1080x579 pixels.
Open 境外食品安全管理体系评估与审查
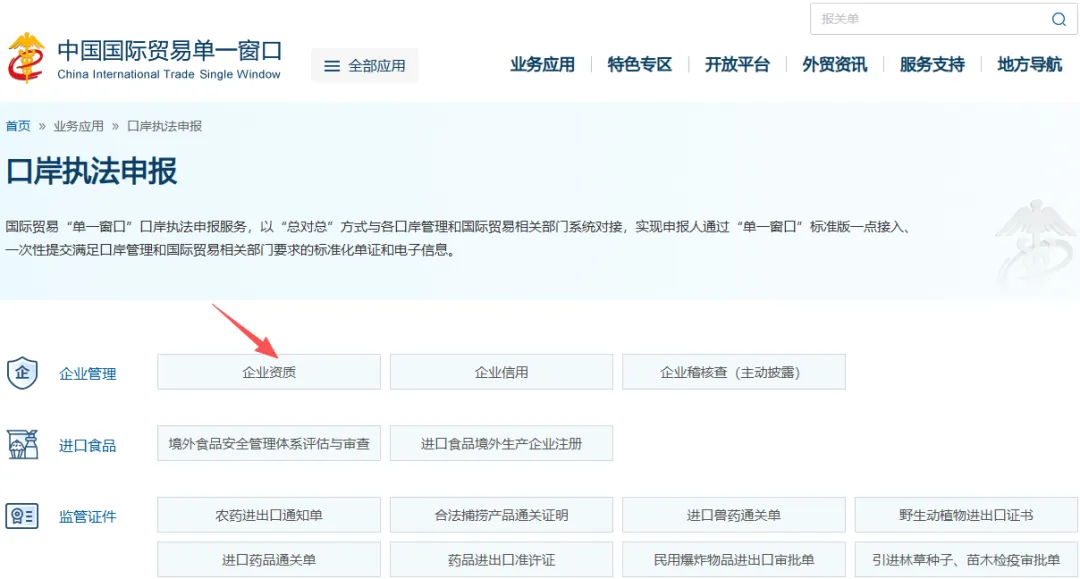[269, 443]
